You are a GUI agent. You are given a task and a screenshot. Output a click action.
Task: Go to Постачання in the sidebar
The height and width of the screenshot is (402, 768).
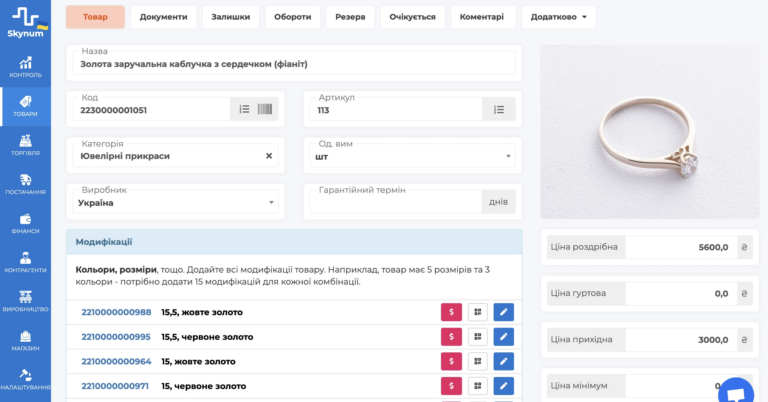(x=25, y=184)
